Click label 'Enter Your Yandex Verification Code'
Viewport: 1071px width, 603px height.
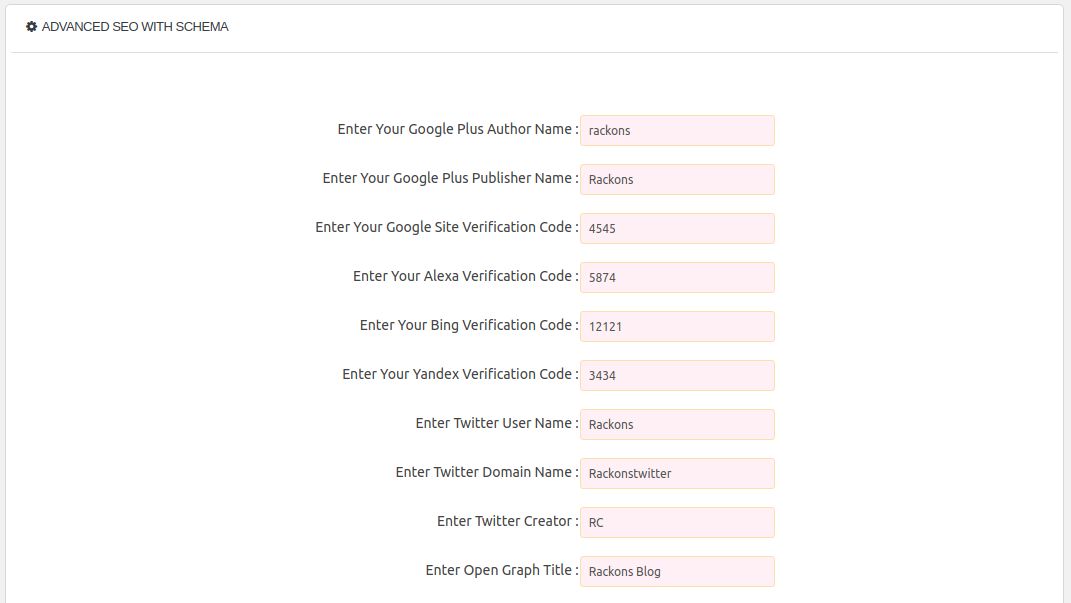click(460, 374)
